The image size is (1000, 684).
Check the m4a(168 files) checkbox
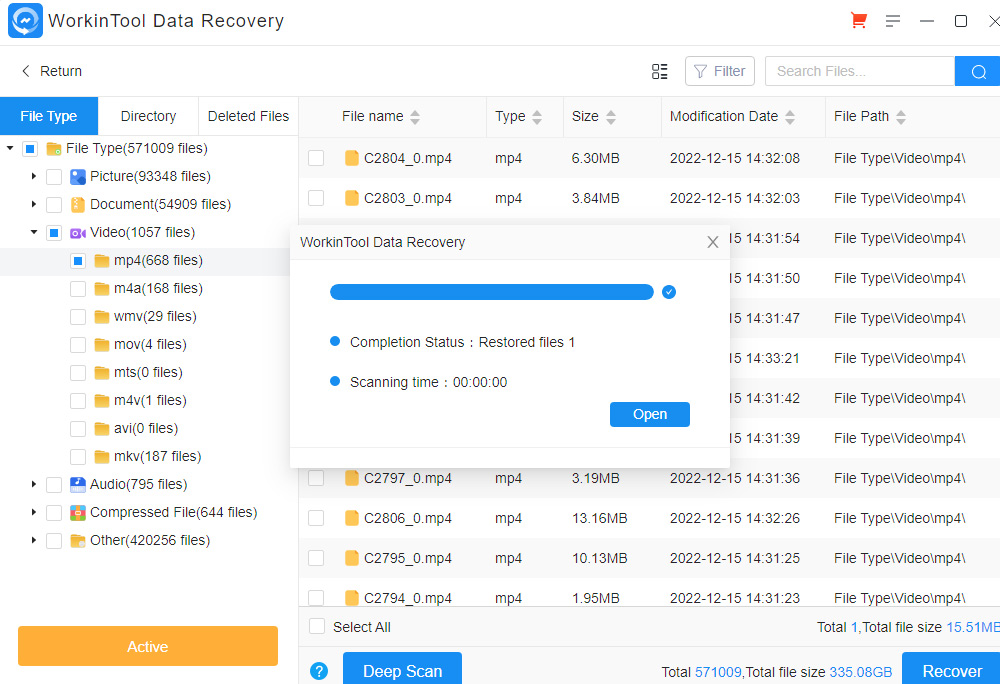tap(78, 289)
